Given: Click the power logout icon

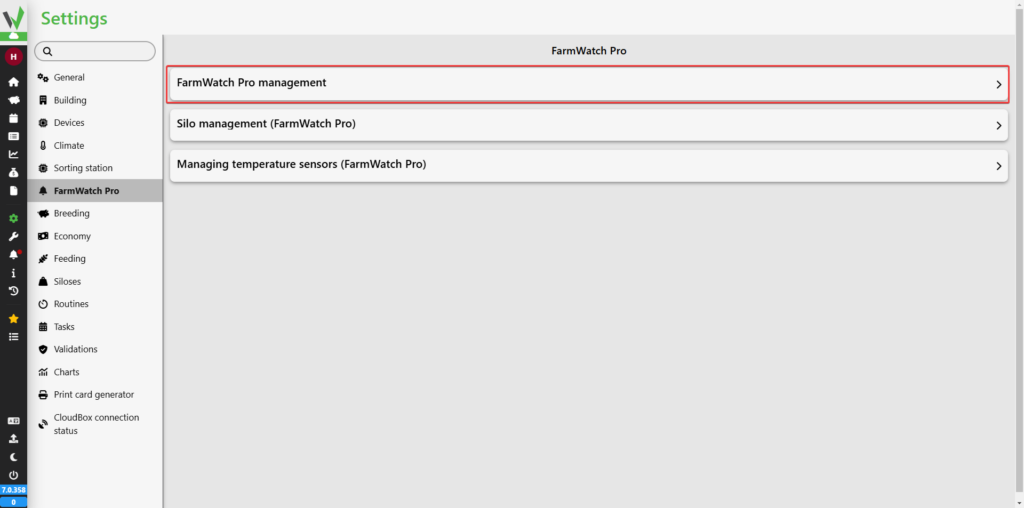Looking at the screenshot, I should [x=13, y=475].
